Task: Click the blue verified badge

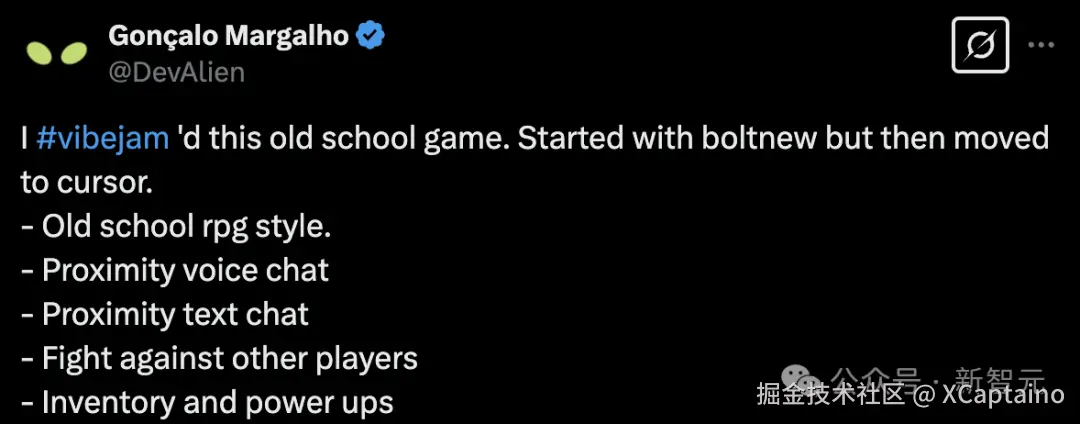Action: click(x=372, y=37)
